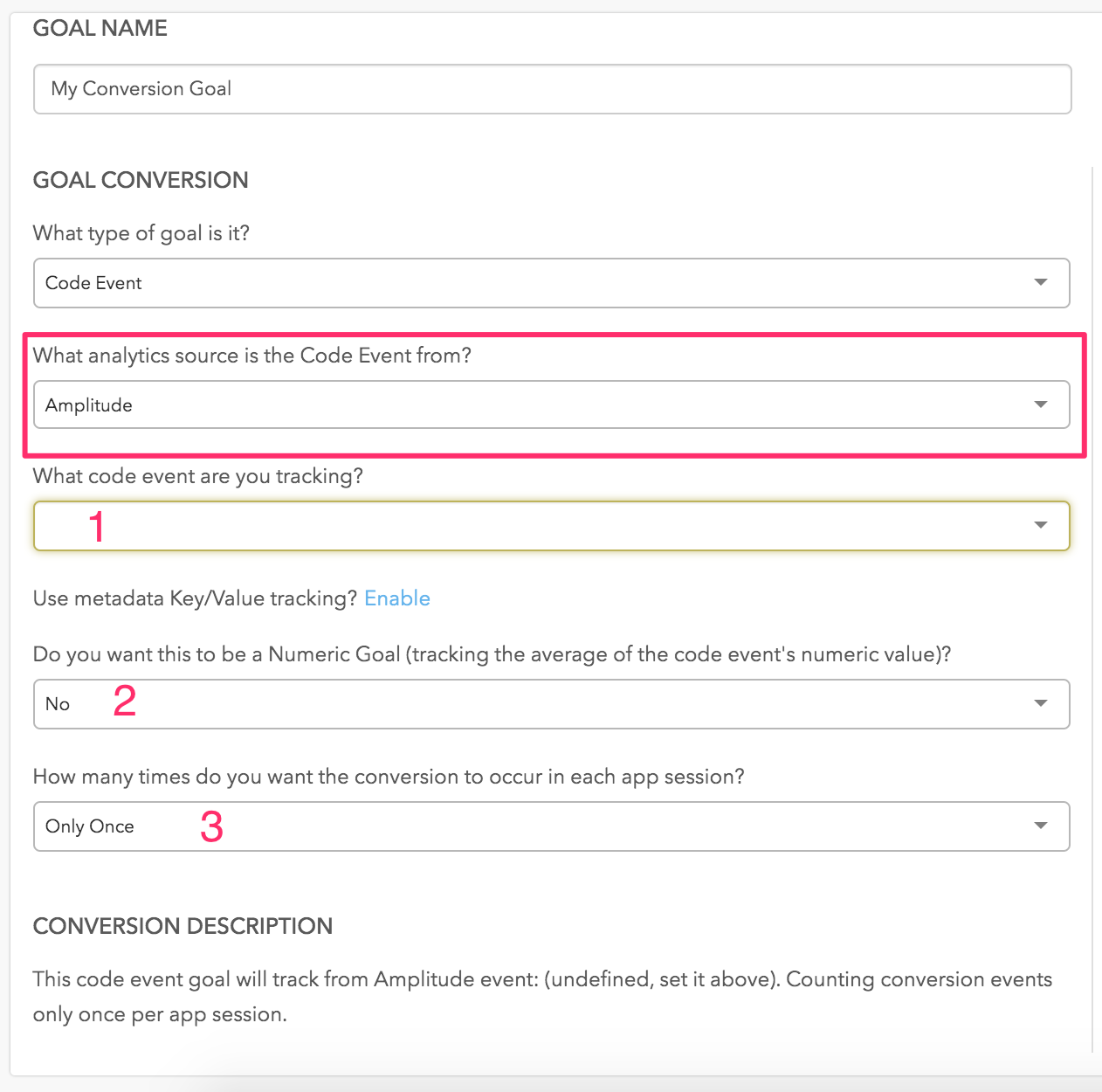Click the 'What analytics source is the Code Event from?' label

pos(252,356)
